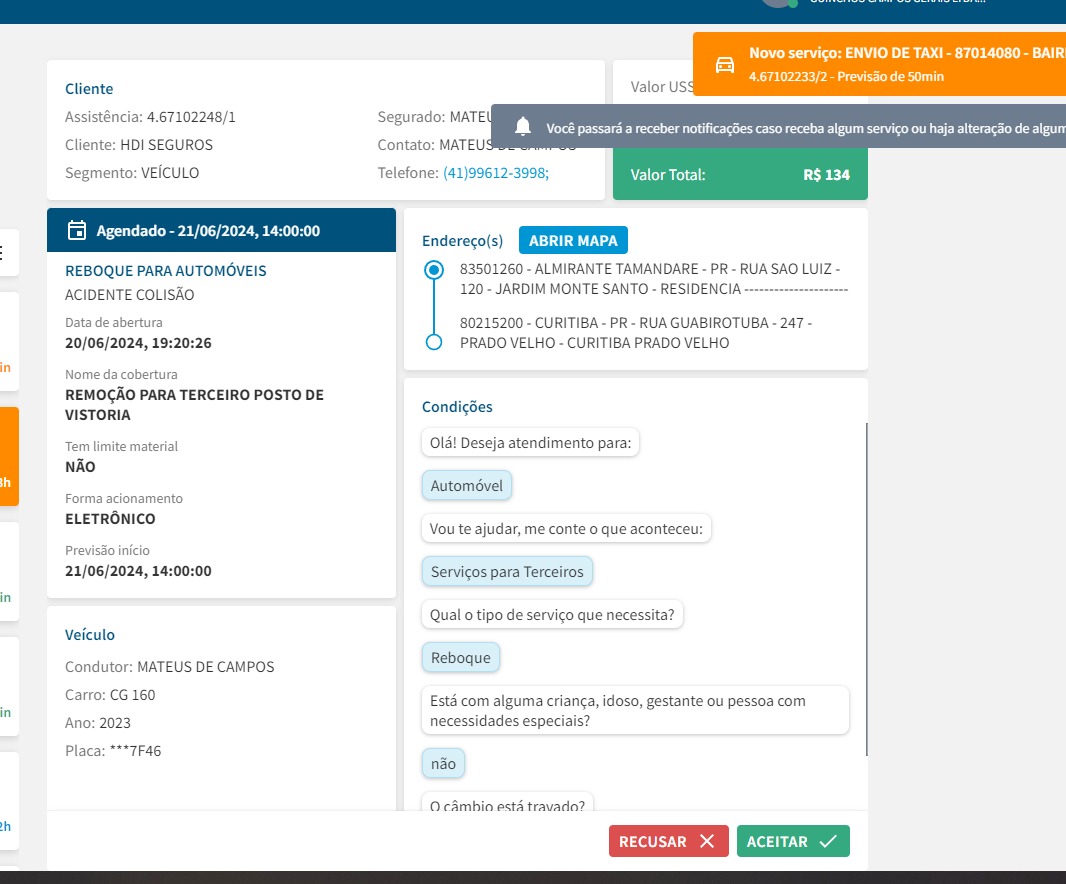1066x884 pixels.
Task: Open the Novo serviço ENVIO DE TAXI notification
Action: click(879, 64)
